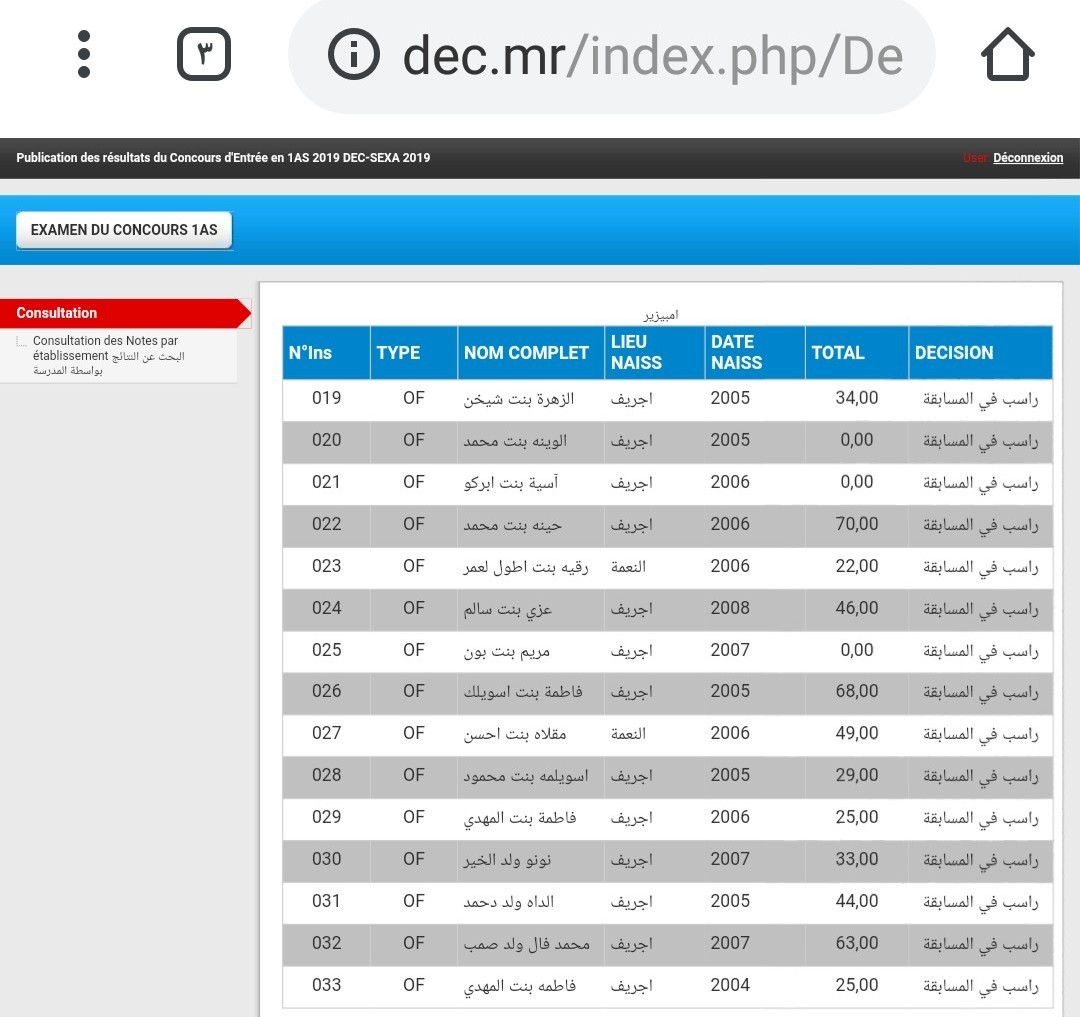This screenshot has width=1080, height=1017.
Task: Tap the browser home icon
Action: 1007,54
